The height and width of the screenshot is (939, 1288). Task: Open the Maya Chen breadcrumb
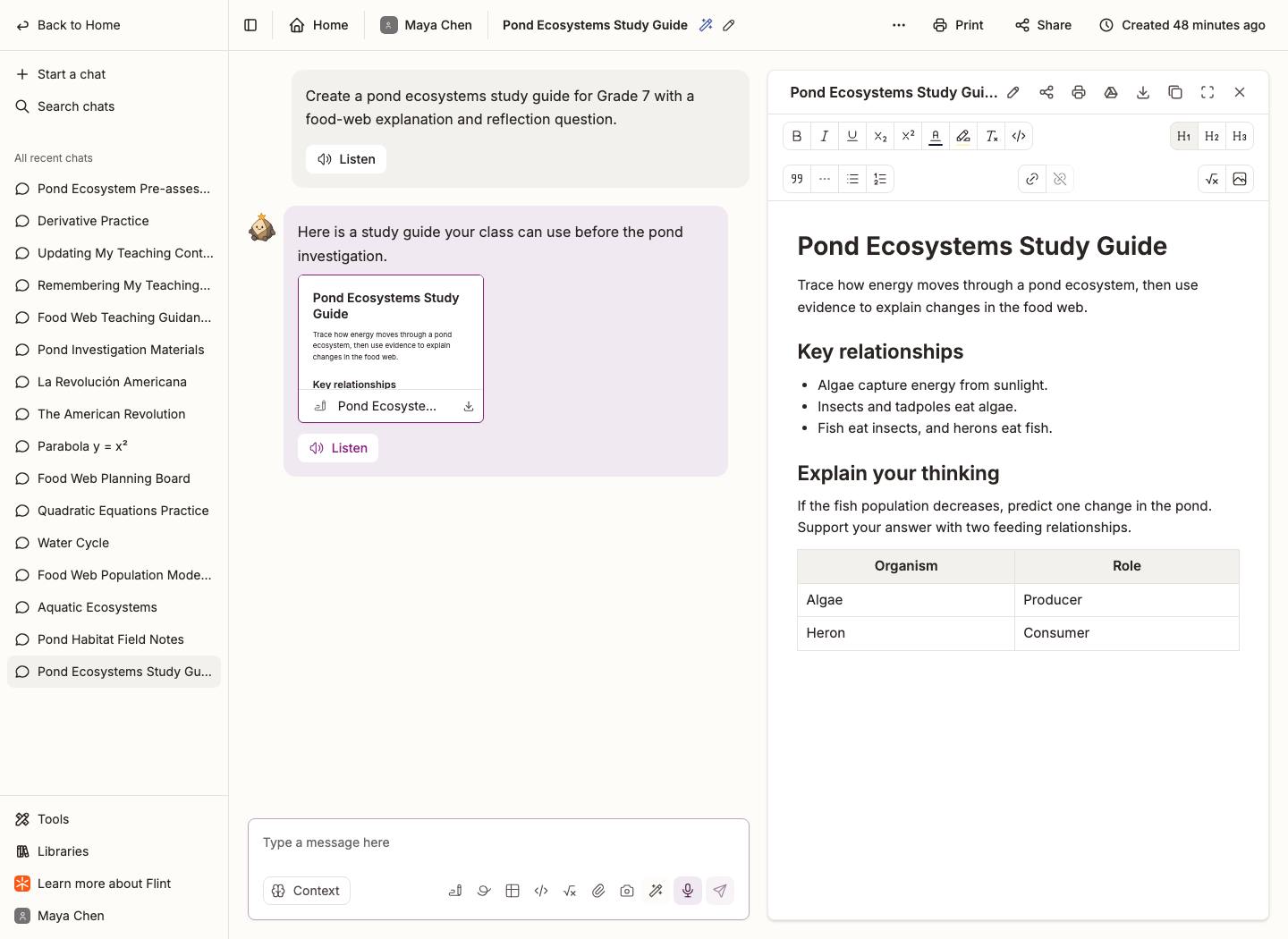pyautogui.click(x=426, y=25)
